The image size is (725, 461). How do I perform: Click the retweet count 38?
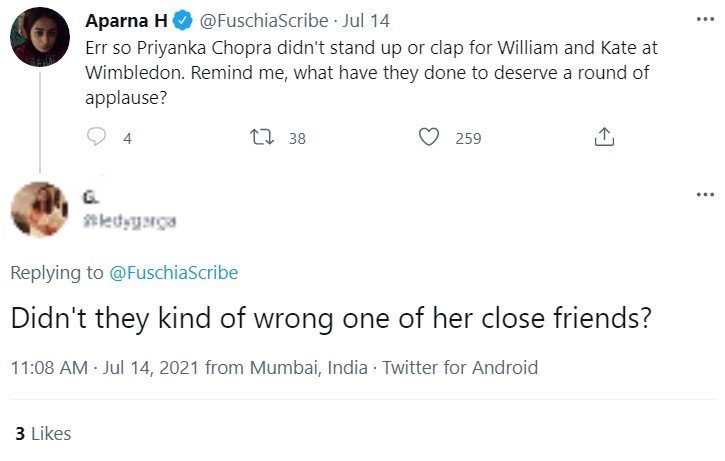[x=297, y=138]
